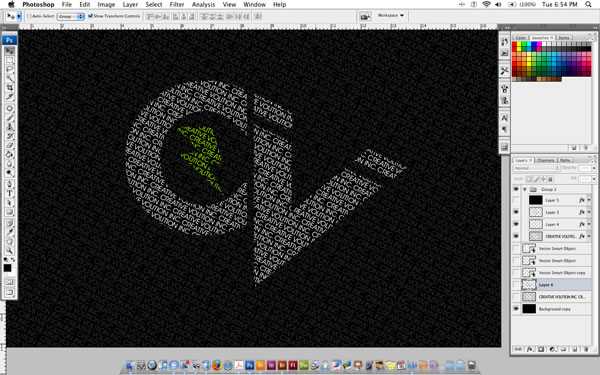Click the foreground color swatch
The width and height of the screenshot is (600, 375).
7,268
